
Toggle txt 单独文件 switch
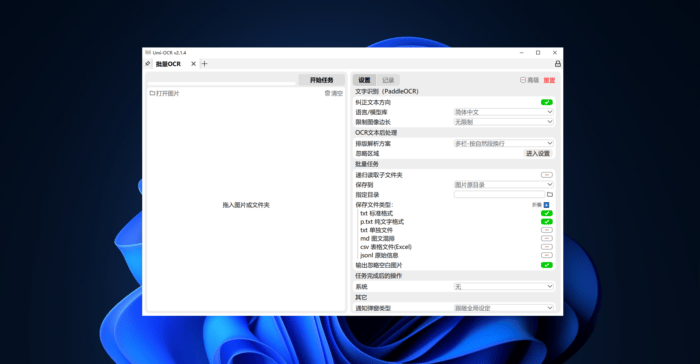pyautogui.click(x=546, y=230)
